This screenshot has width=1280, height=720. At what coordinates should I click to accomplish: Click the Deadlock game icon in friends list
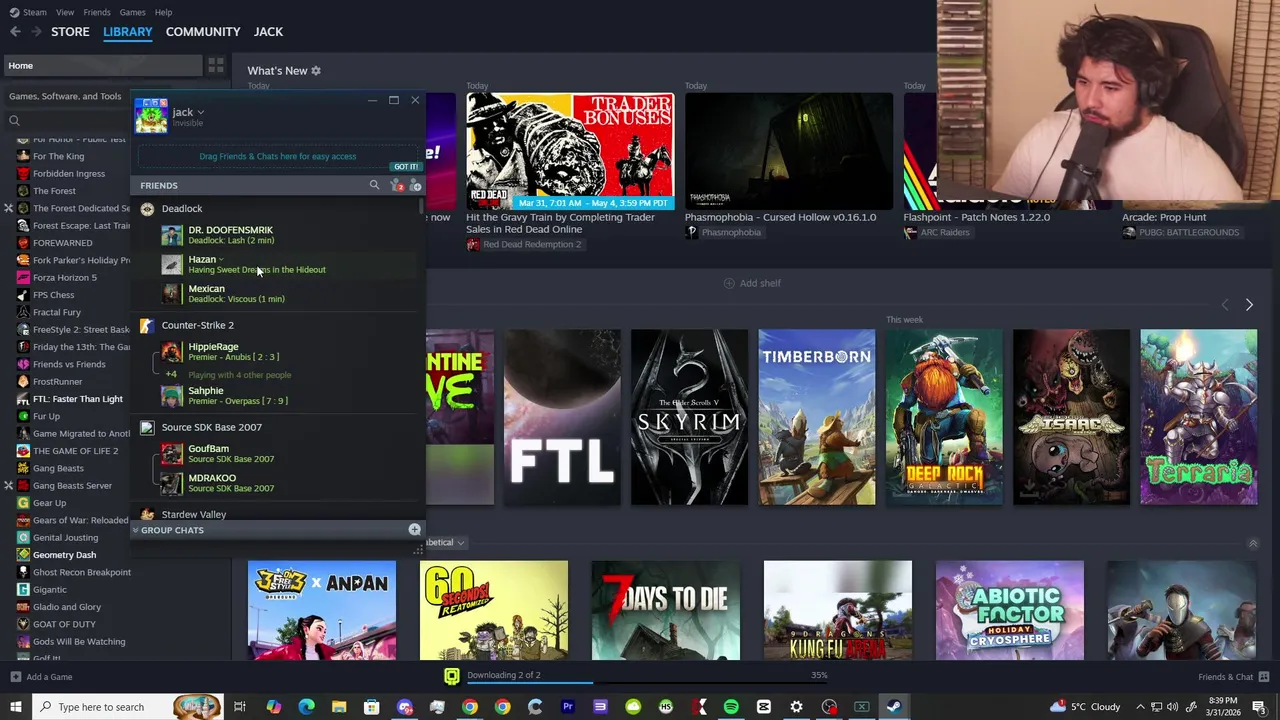click(147, 209)
